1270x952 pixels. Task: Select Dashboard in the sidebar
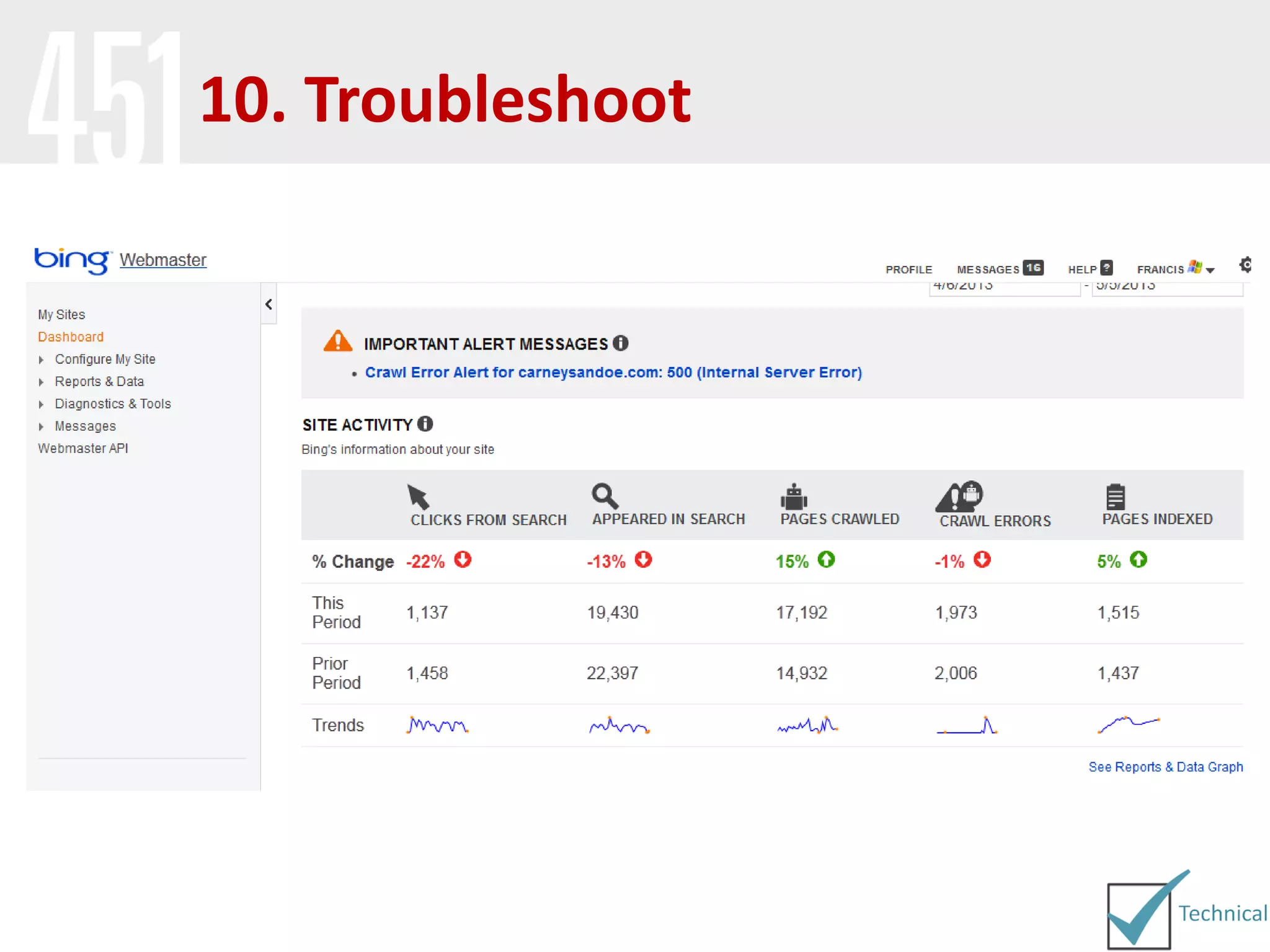[x=71, y=337]
